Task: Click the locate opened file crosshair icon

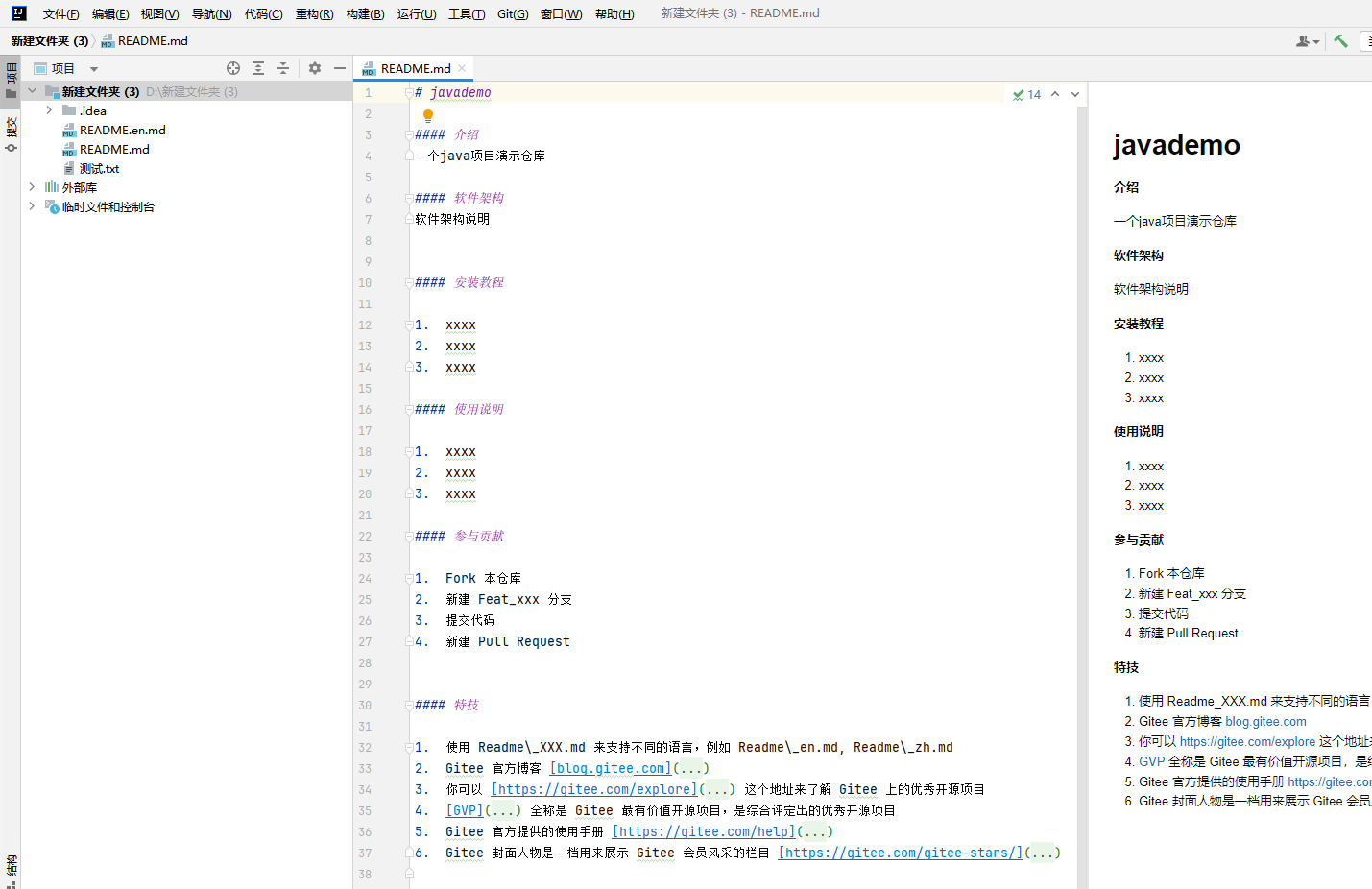Action: (x=233, y=68)
